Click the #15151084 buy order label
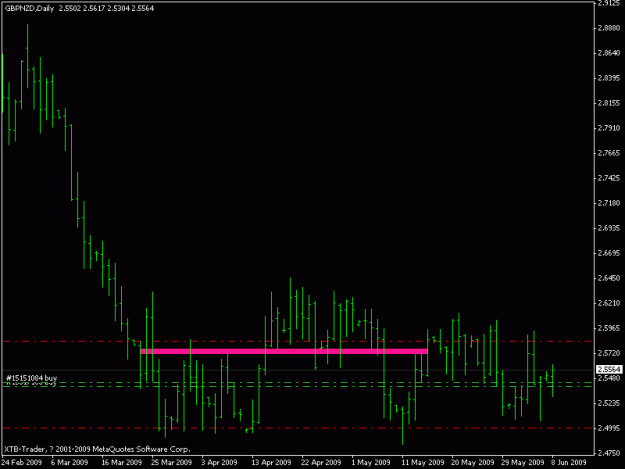Screen dimensions: 625x469 coord(31,378)
